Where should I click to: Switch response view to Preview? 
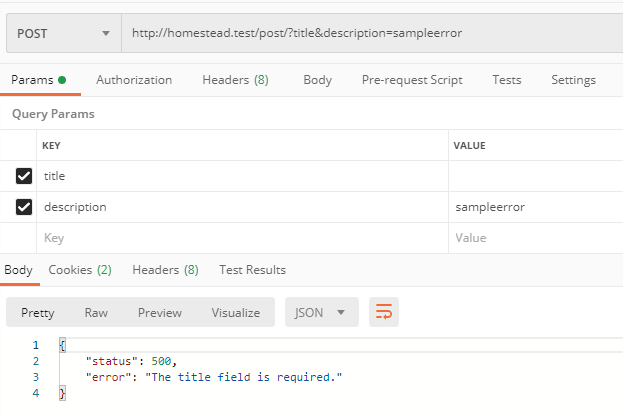pyautogui.click(x=160, y=312)
